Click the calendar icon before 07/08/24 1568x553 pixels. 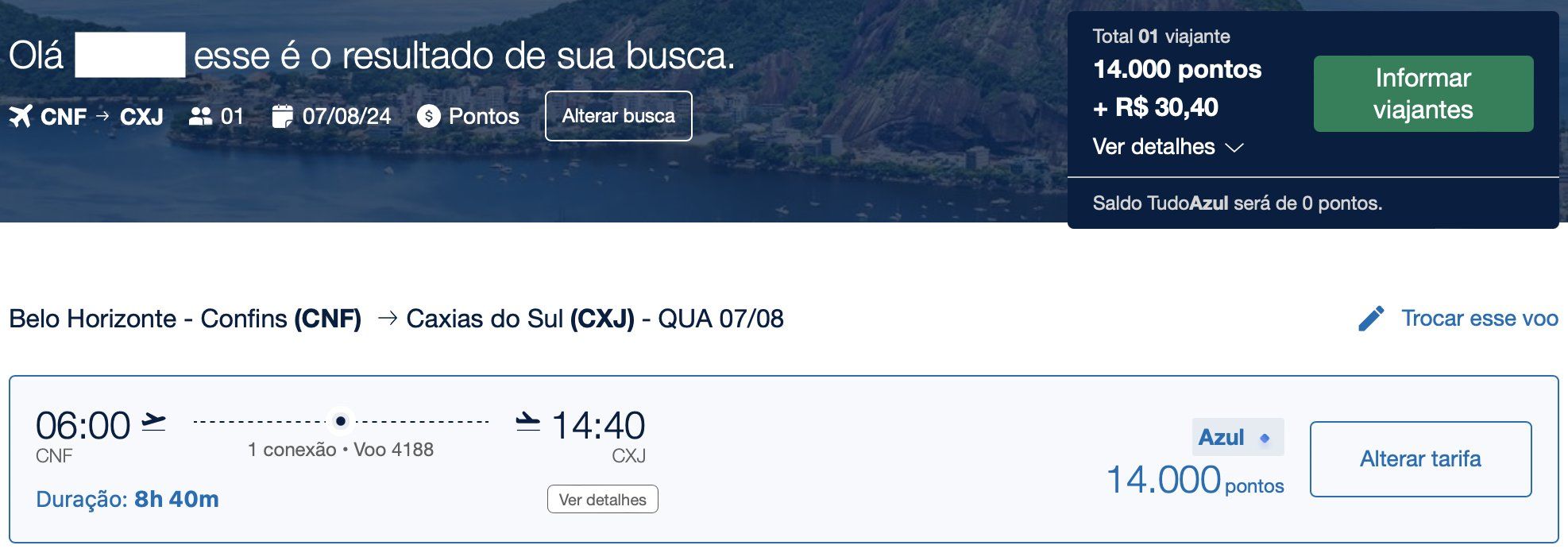pyautogui.click(x=282, y=116)
